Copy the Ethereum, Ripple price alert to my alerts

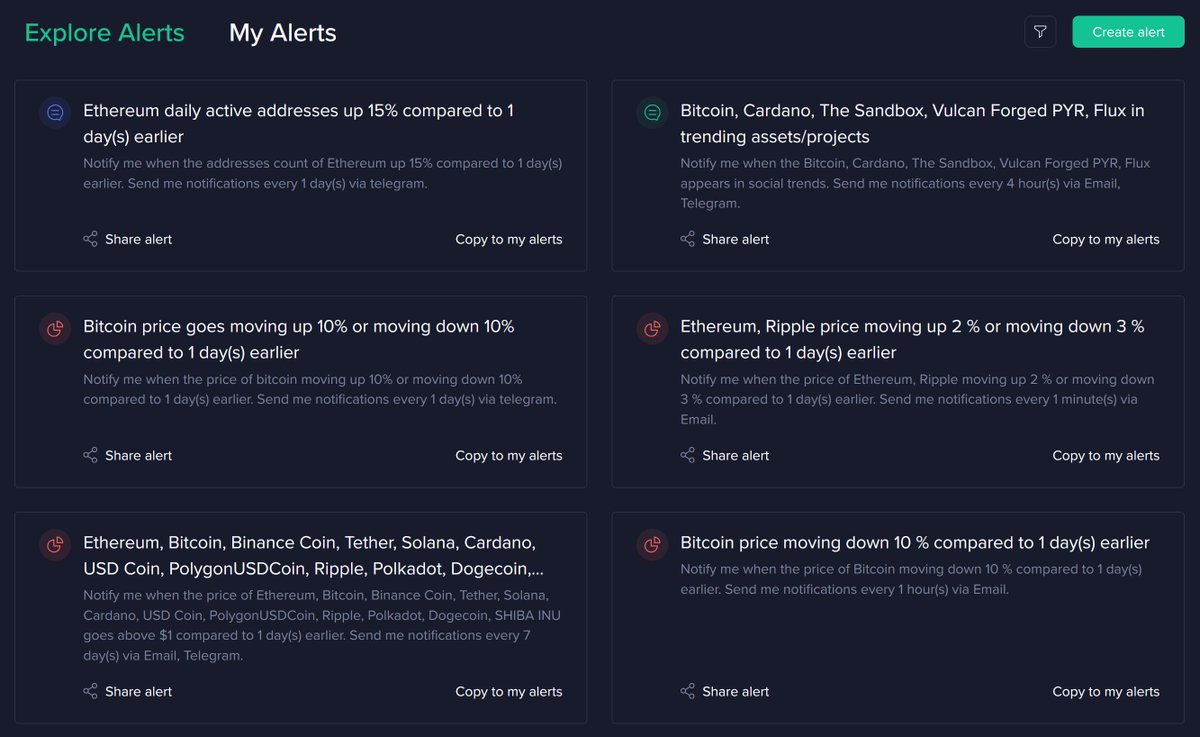[1106, 455]
